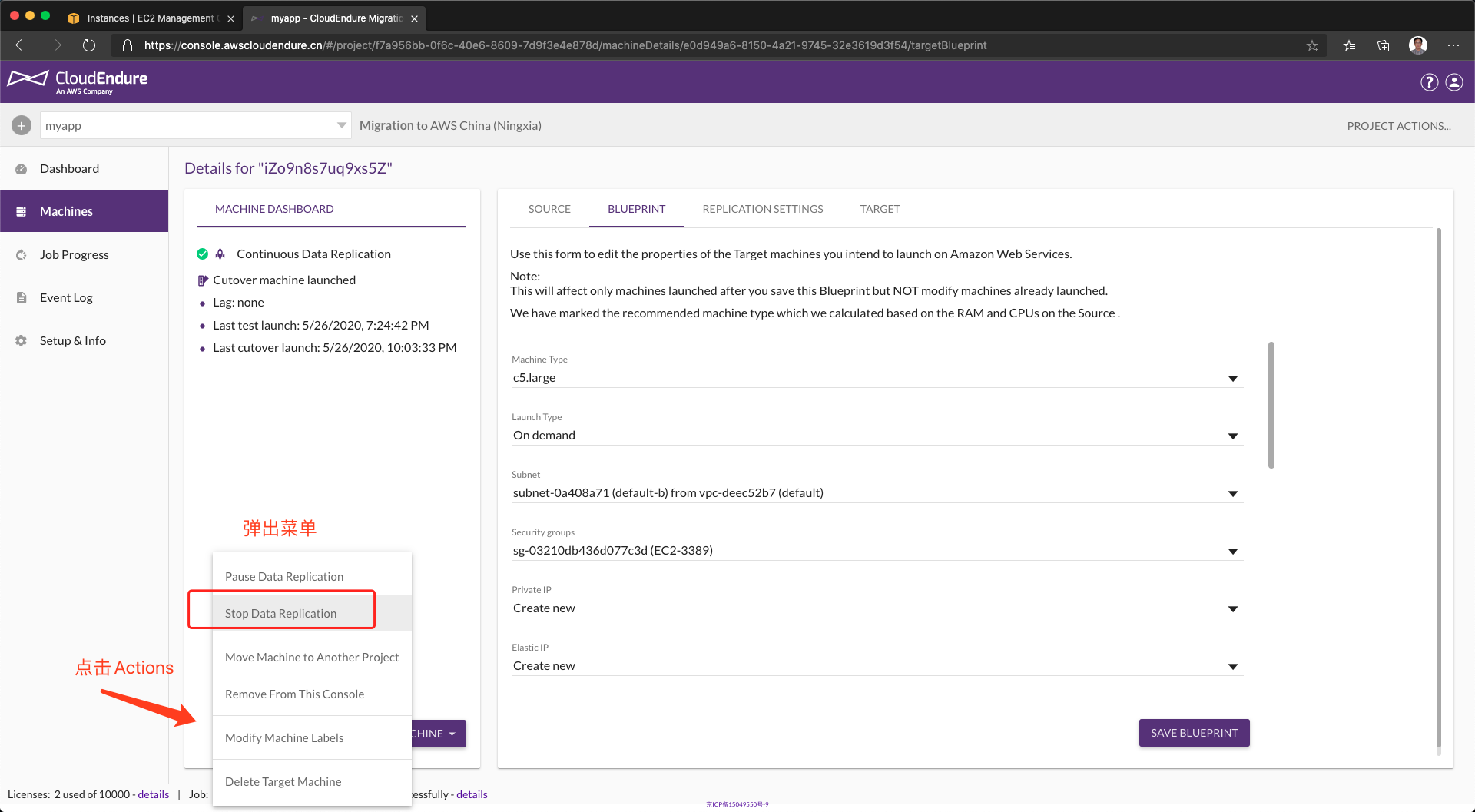Viewport: 1475px width, 812px height.
Task: Open the Licenses details link
Action: coord(154,794)
